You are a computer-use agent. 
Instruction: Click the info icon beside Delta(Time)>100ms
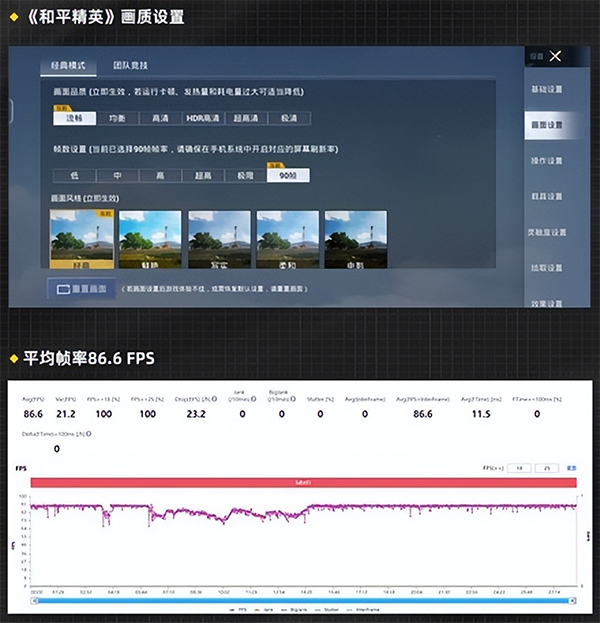click(x=90, y=435)
